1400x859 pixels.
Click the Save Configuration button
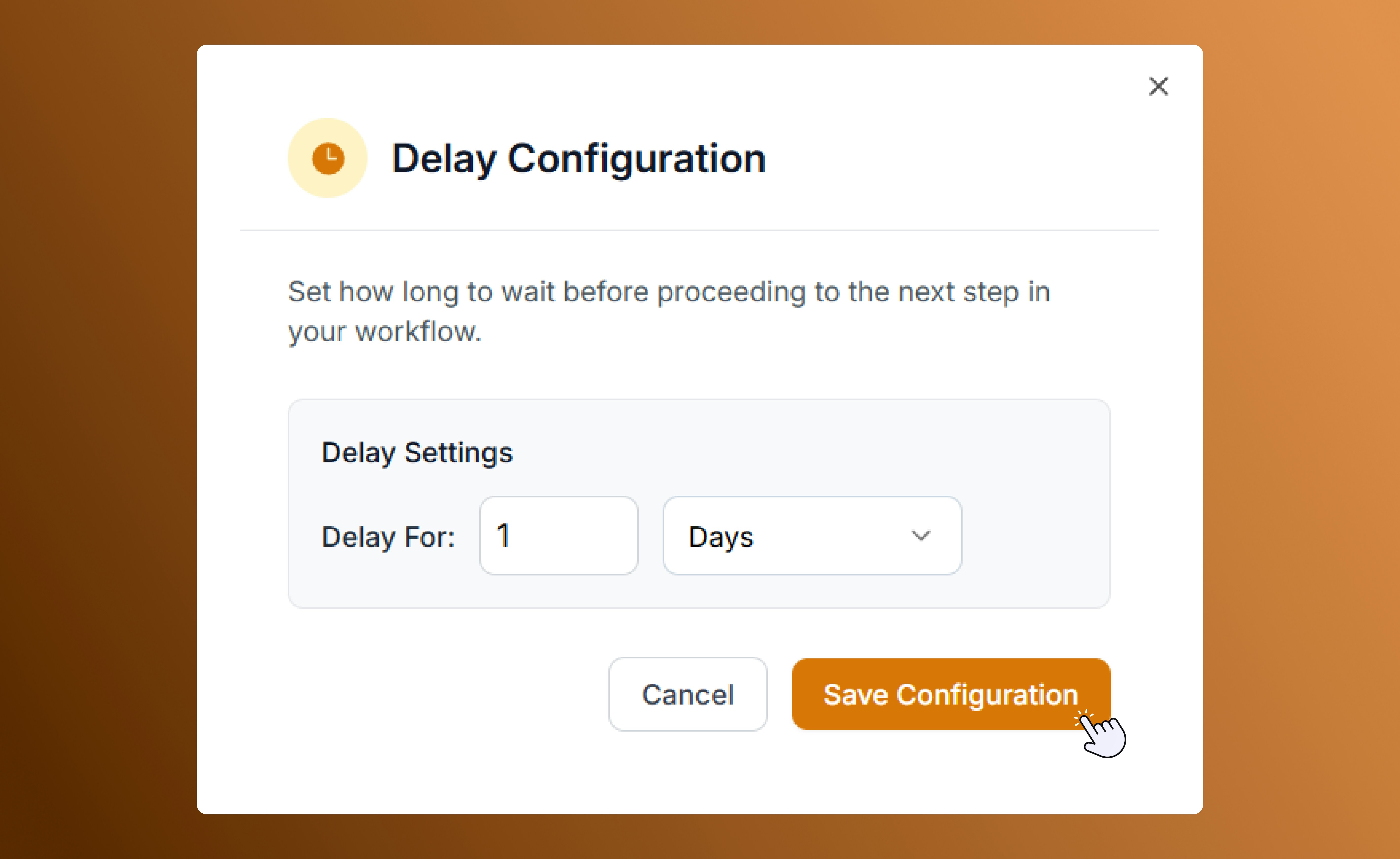950,694
